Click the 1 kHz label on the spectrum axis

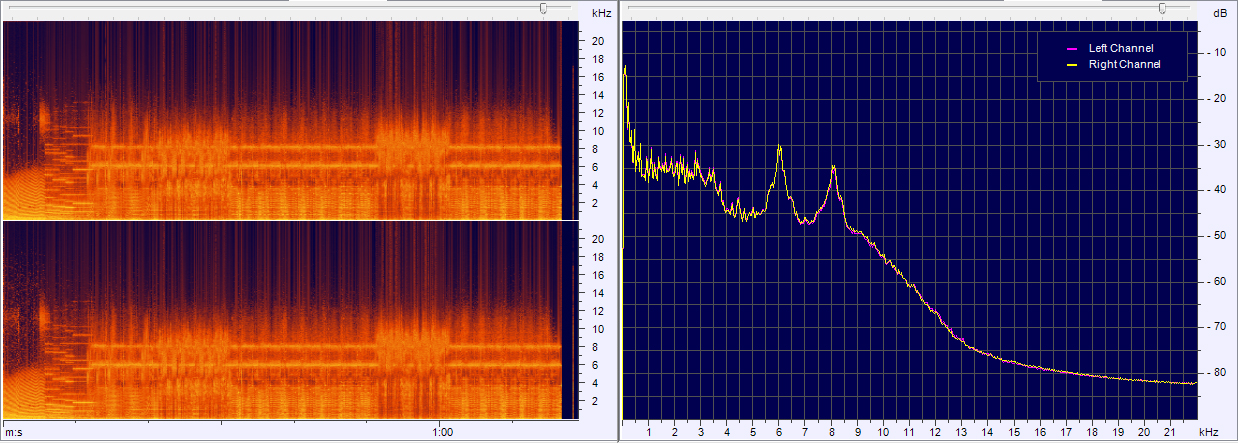[x=649, y=432]
